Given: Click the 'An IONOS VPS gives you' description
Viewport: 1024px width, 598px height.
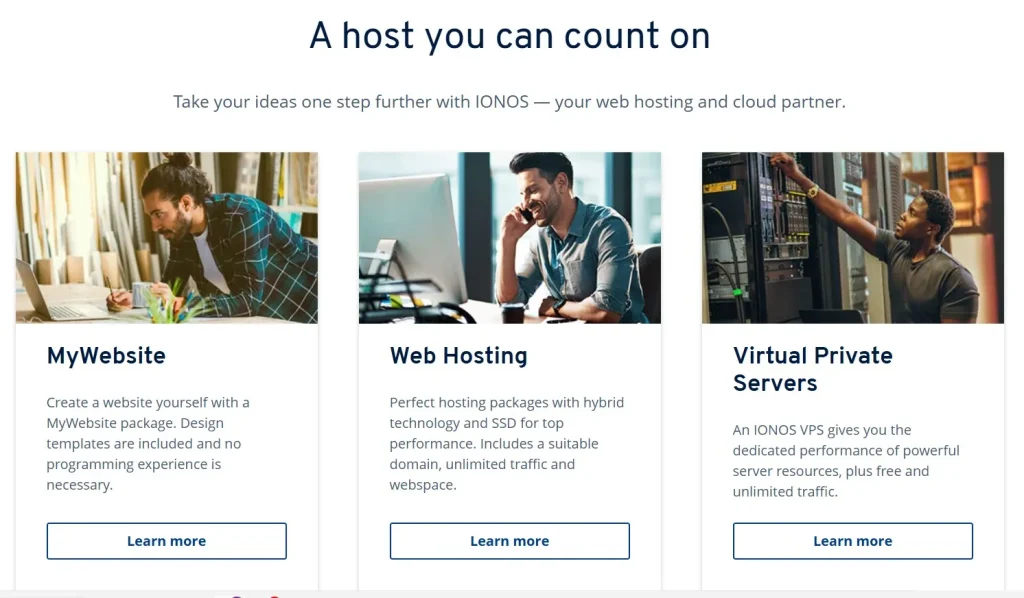Looking at the screenshot, I should pos(846,460).
